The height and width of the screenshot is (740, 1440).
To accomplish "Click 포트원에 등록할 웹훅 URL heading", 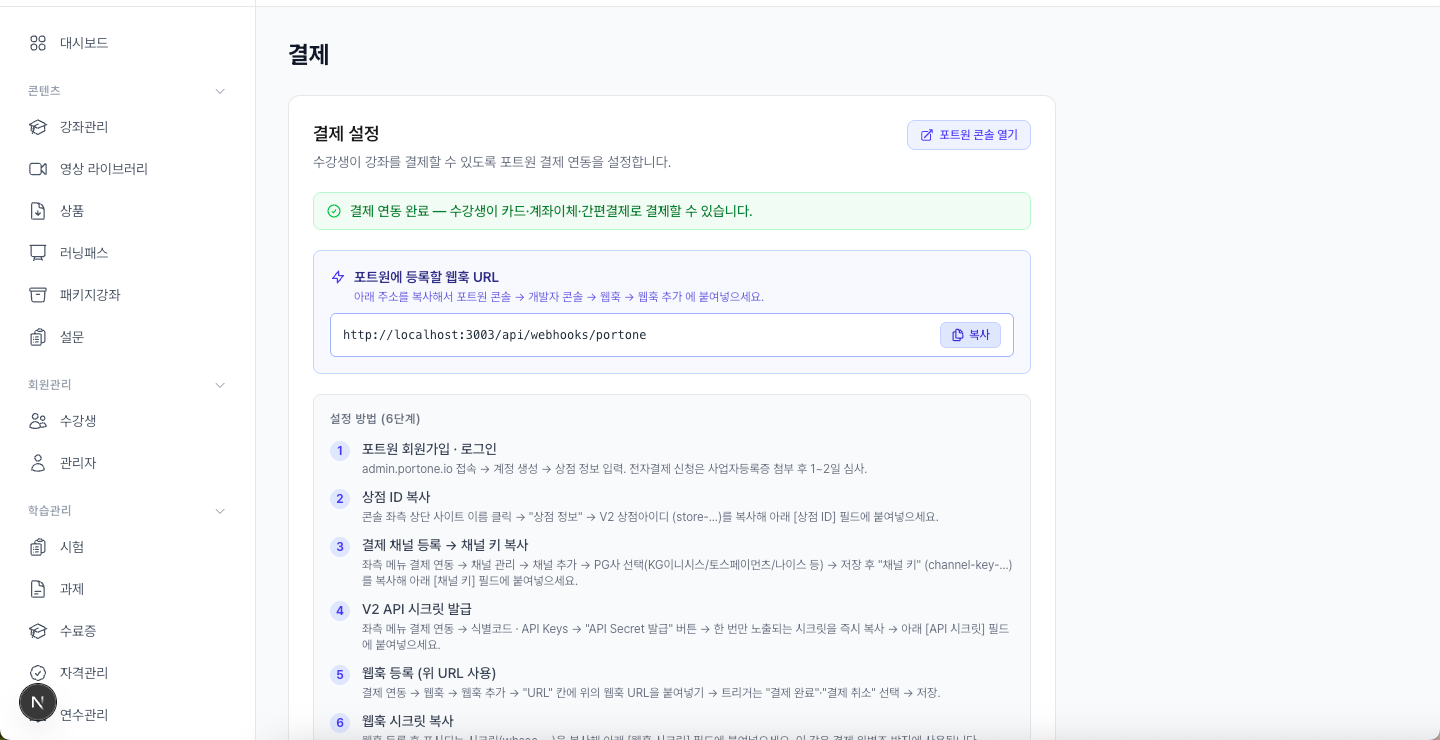I will pyautogui.click(x=426, y=277).
